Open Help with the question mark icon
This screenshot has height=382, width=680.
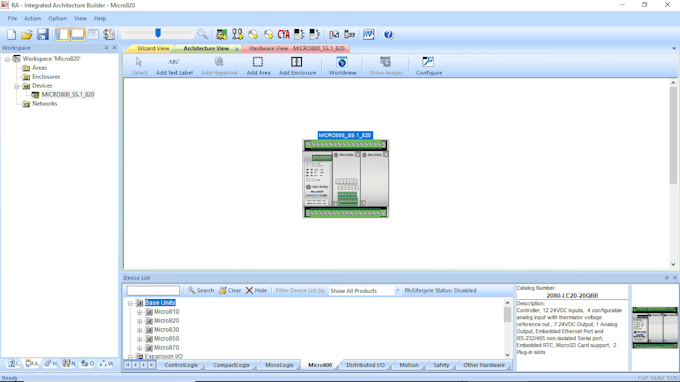click(x=389, y=34)
